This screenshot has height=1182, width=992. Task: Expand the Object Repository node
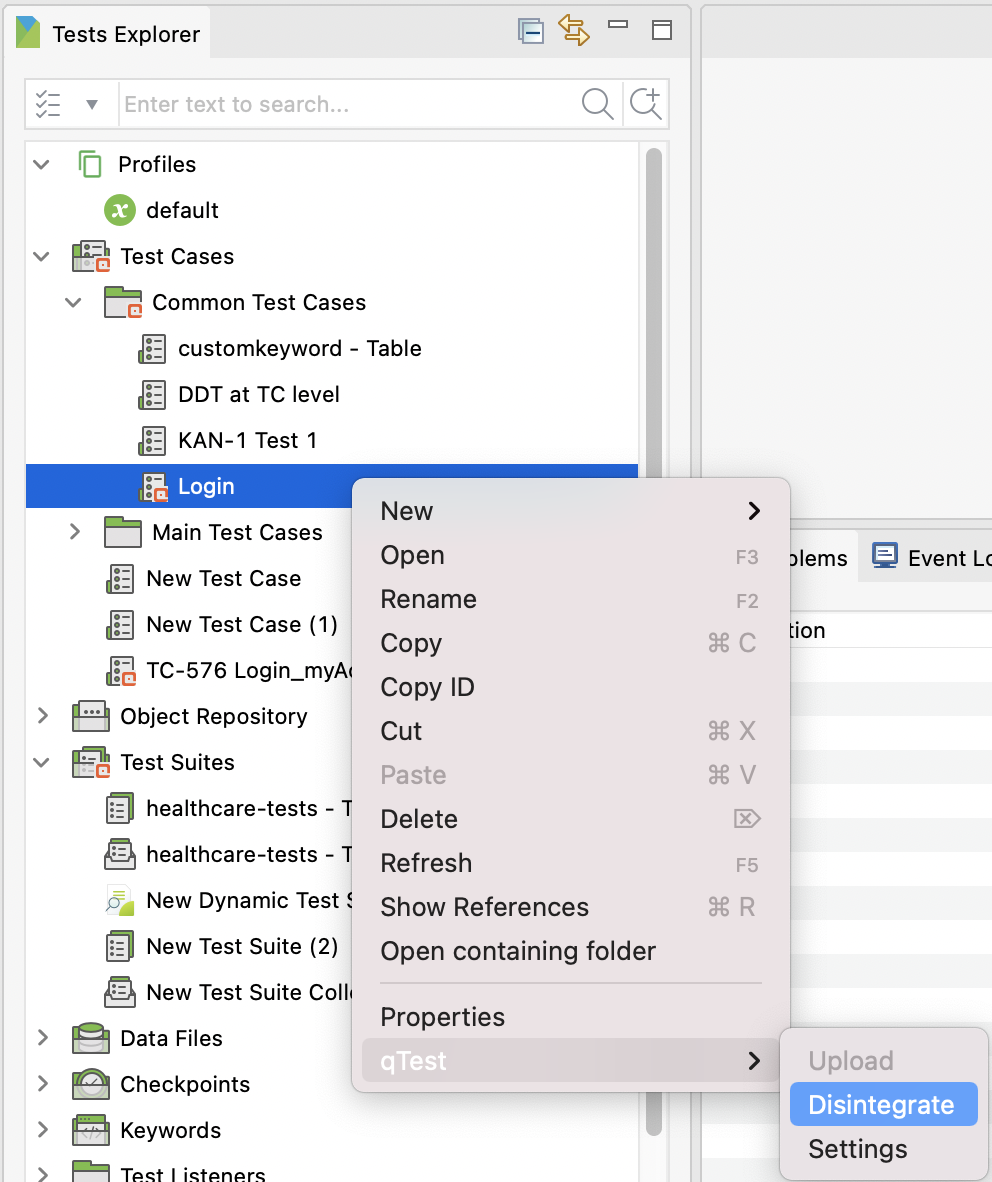pos(40,716)
